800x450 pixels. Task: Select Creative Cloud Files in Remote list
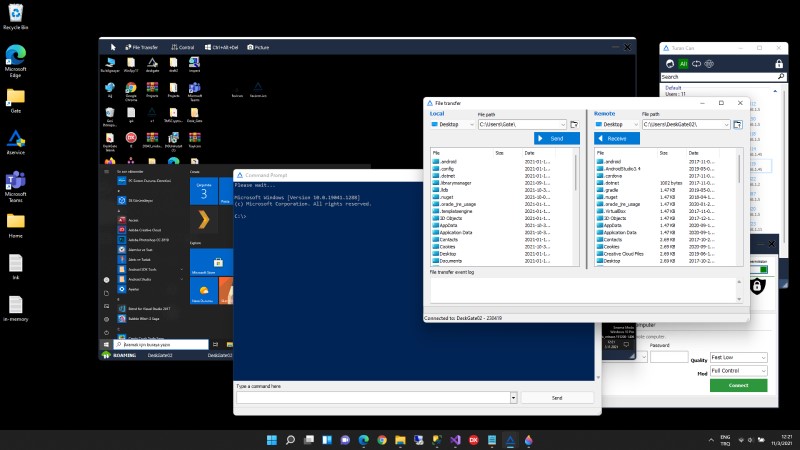[620, 254]
